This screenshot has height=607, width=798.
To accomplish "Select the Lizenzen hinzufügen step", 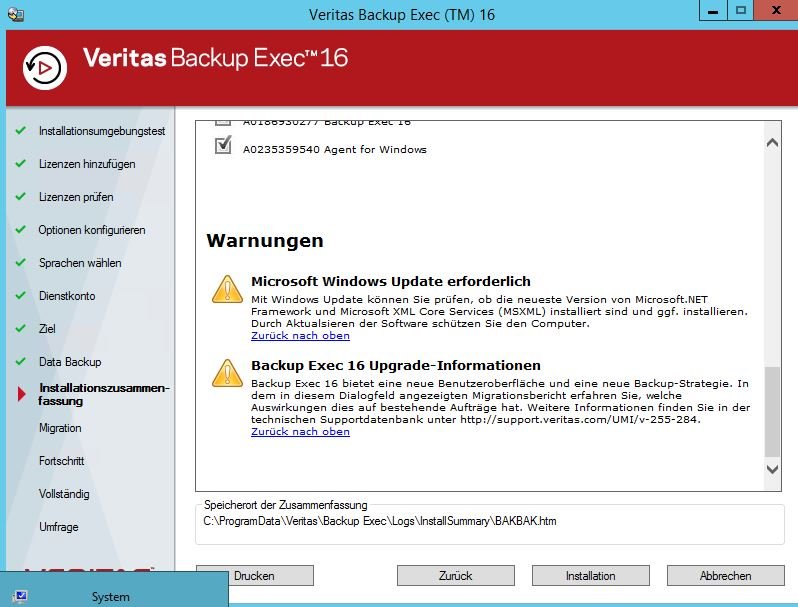I will click(87, 164).
